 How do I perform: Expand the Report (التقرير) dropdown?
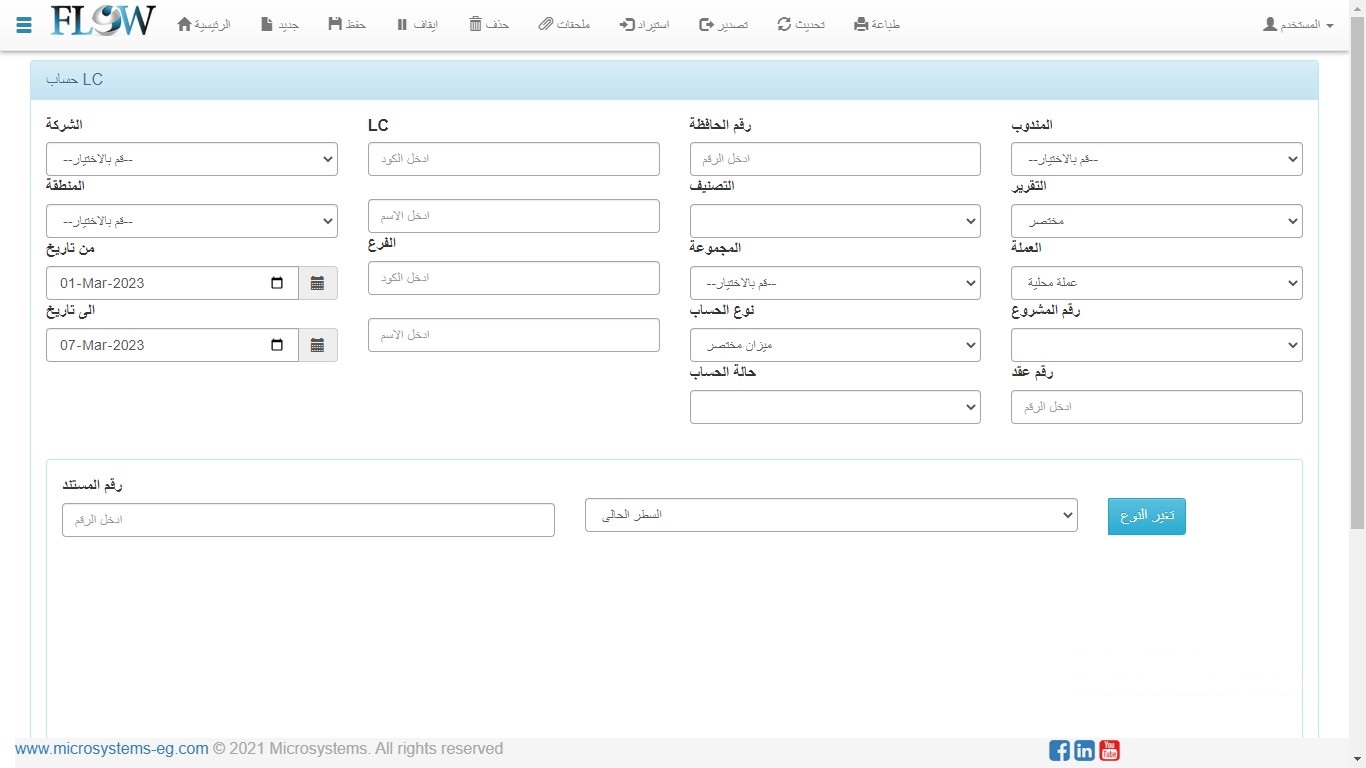coord(1156,221)
